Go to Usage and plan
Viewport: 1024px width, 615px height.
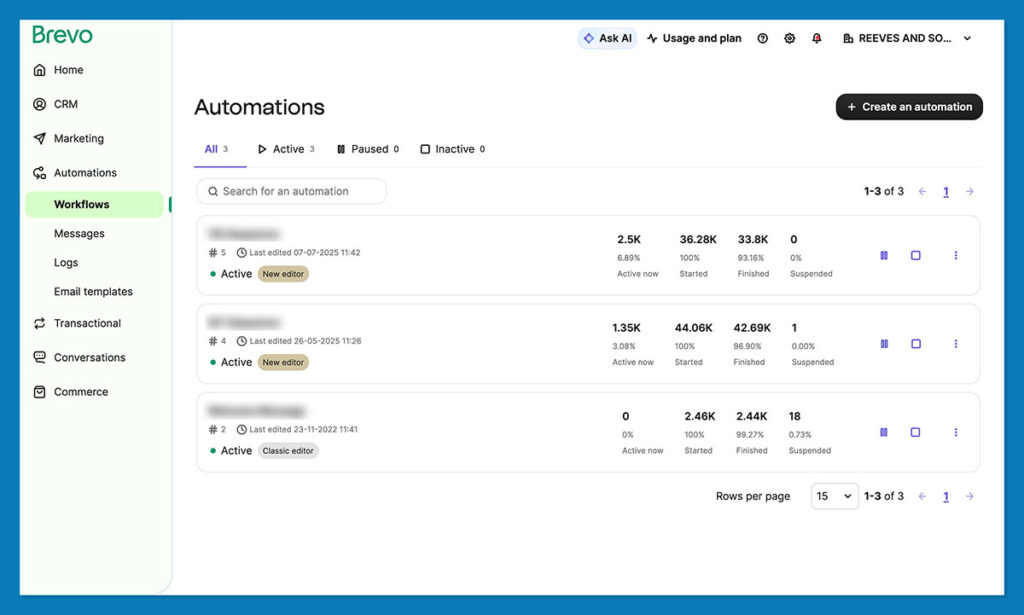(x=694, y=38)
